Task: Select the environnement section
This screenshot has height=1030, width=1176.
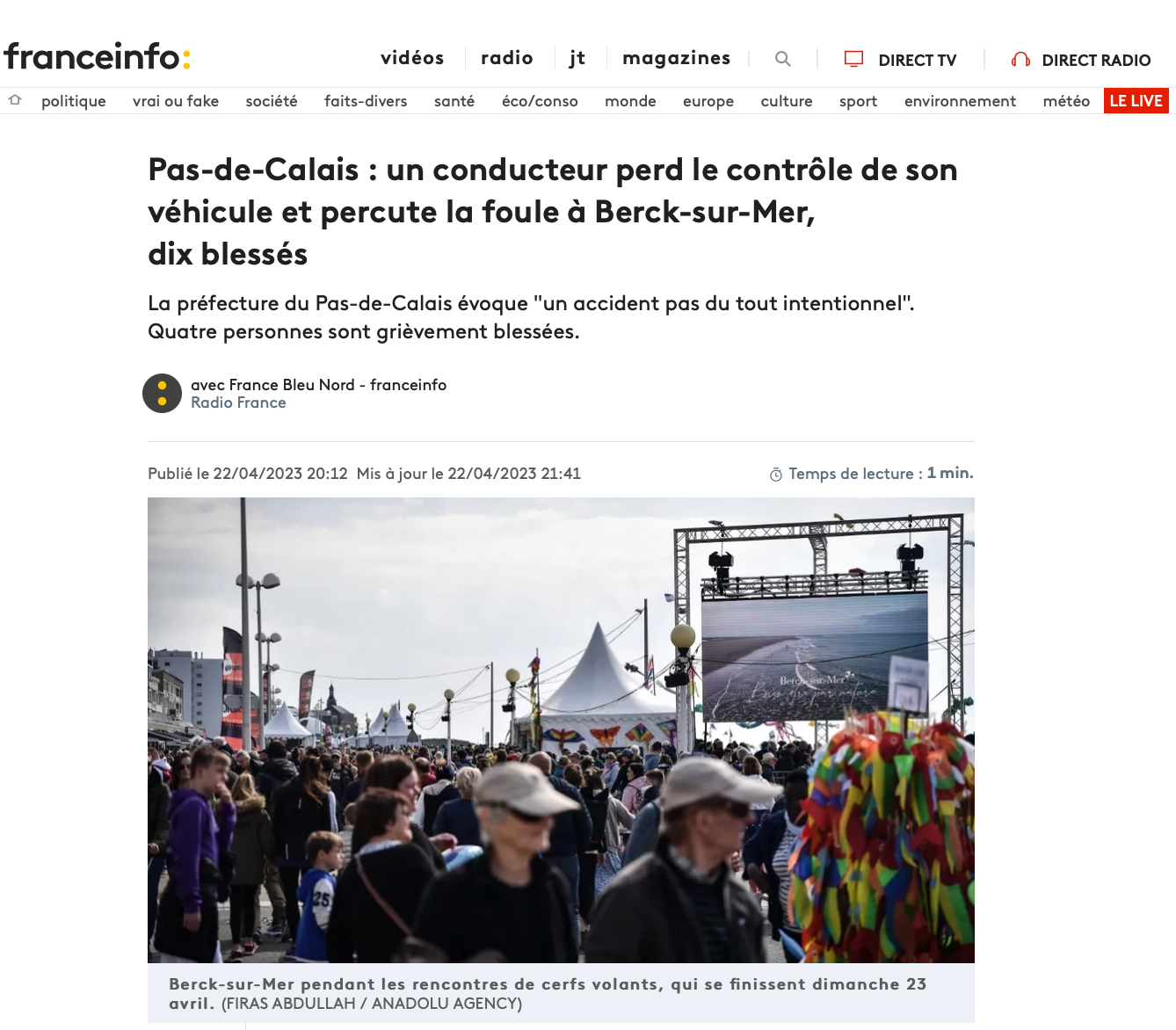Action: [x=960, y=101]
